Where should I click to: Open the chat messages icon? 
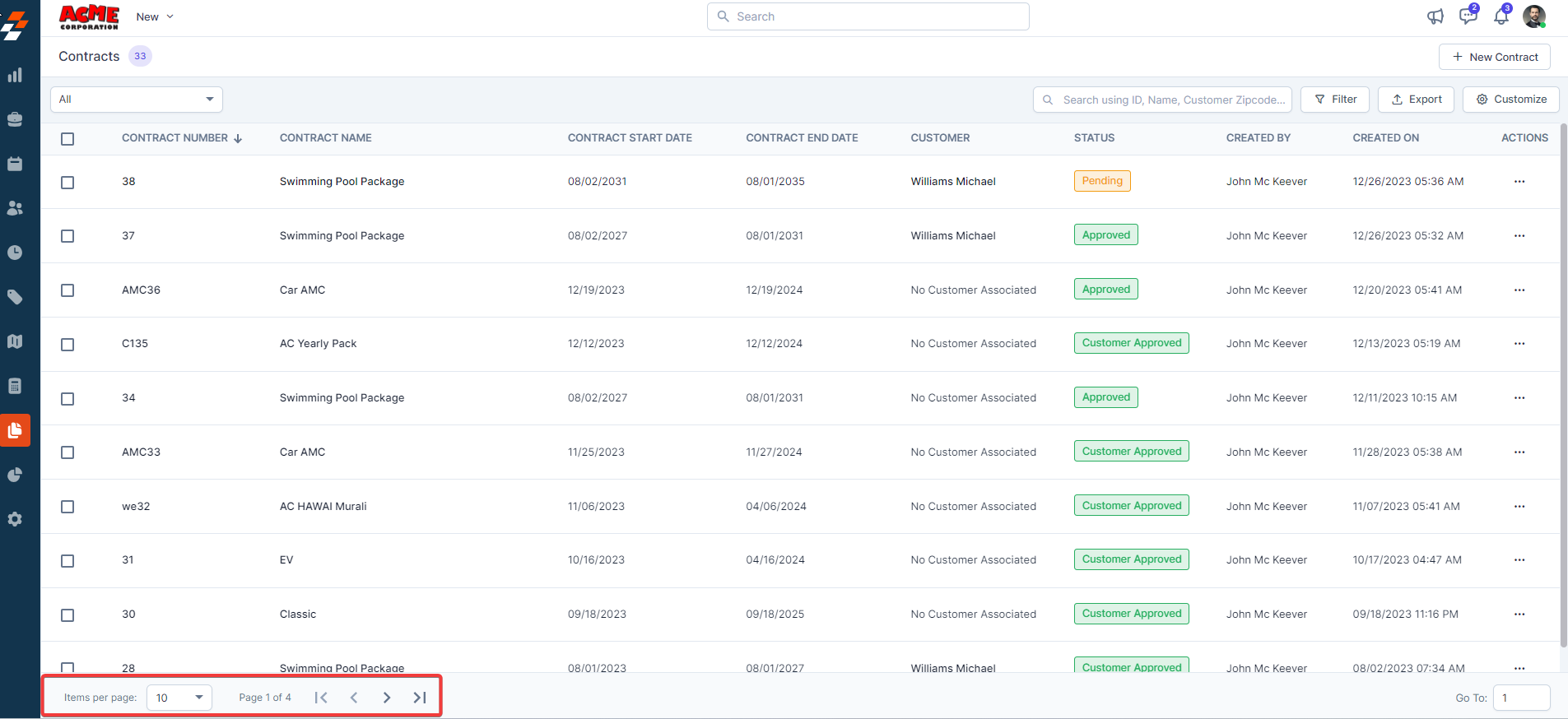tap(1468, 16)
